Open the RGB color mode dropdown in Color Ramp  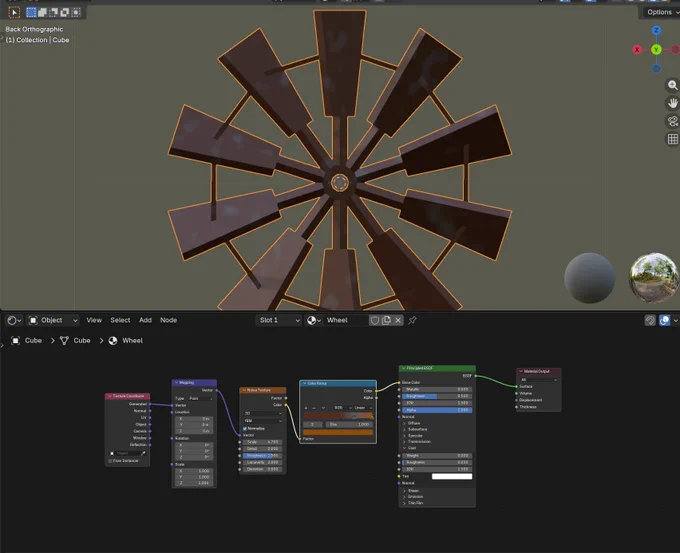pyautogui.click(x=342, y=408)
